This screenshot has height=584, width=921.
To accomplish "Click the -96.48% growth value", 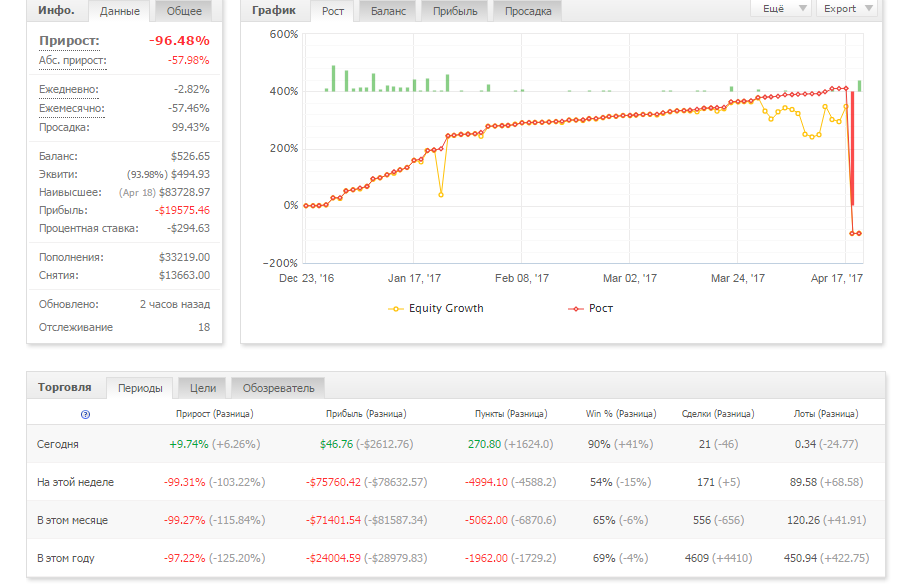I will click(x=179, y=41).
